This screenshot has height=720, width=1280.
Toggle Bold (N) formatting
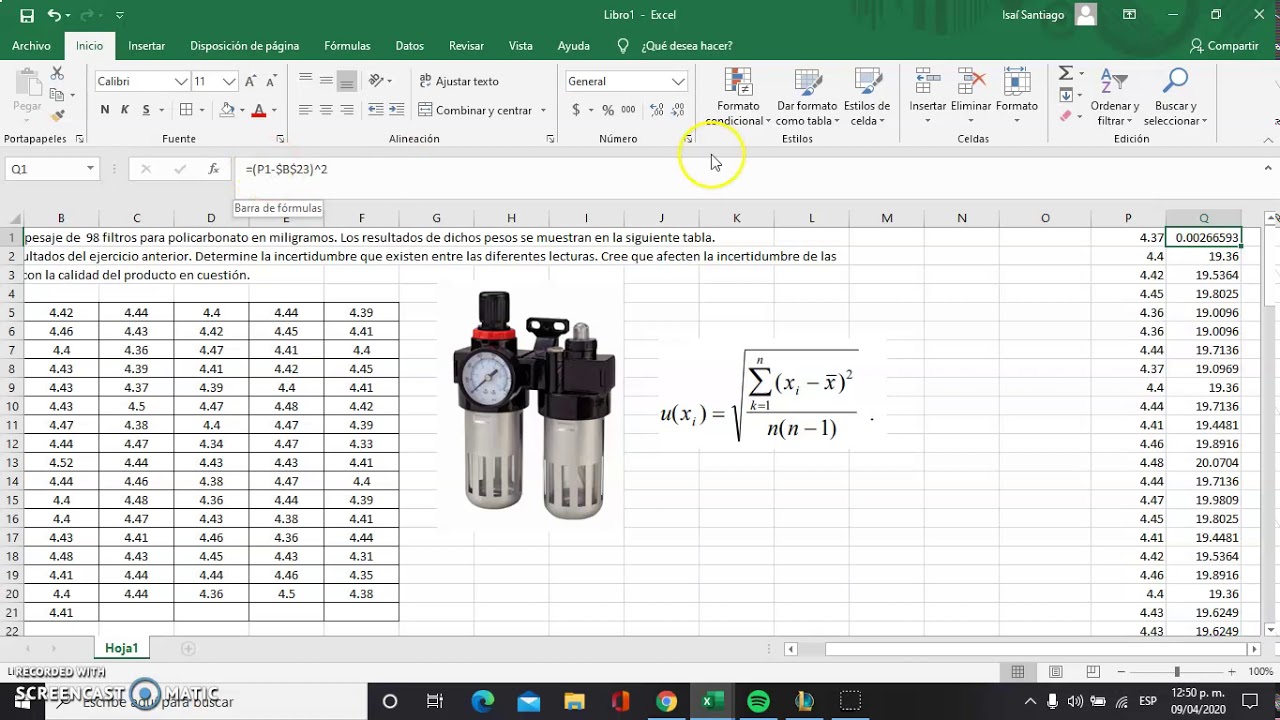(105, 110)
